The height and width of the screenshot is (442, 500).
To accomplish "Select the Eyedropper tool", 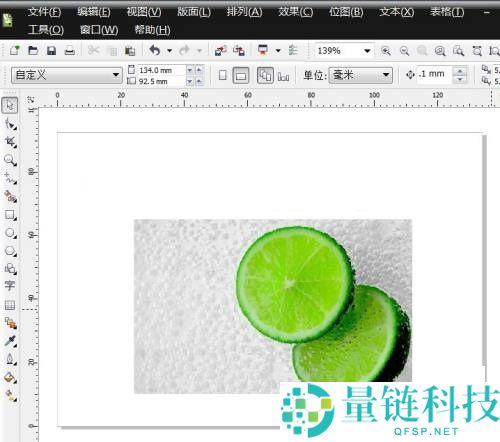I will pos(10,341).
